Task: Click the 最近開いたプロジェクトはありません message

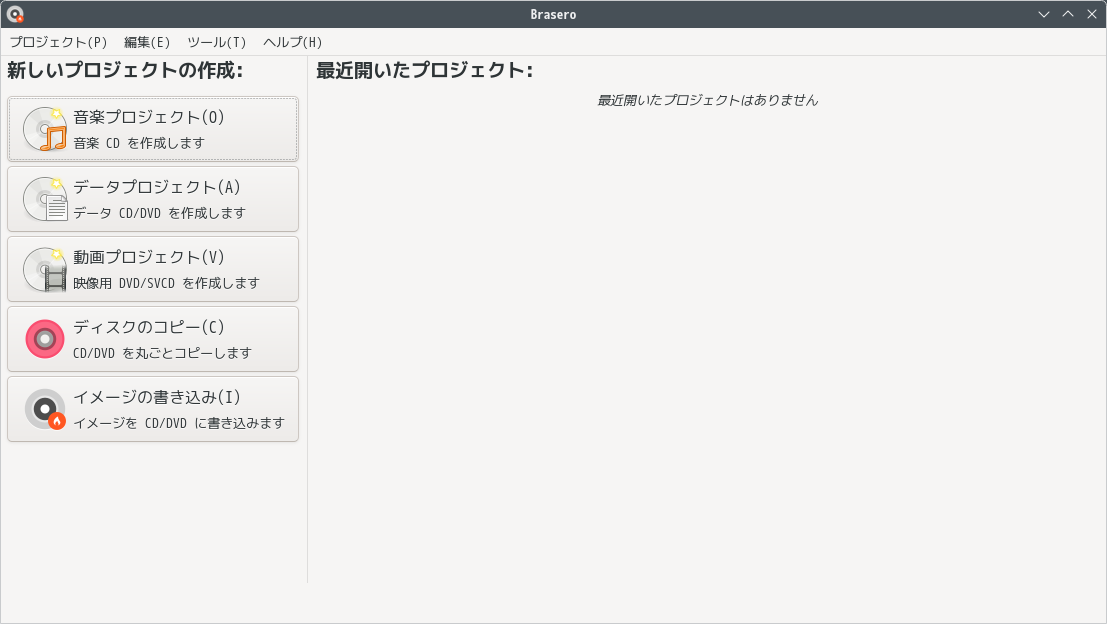Action: click(709, 100)
